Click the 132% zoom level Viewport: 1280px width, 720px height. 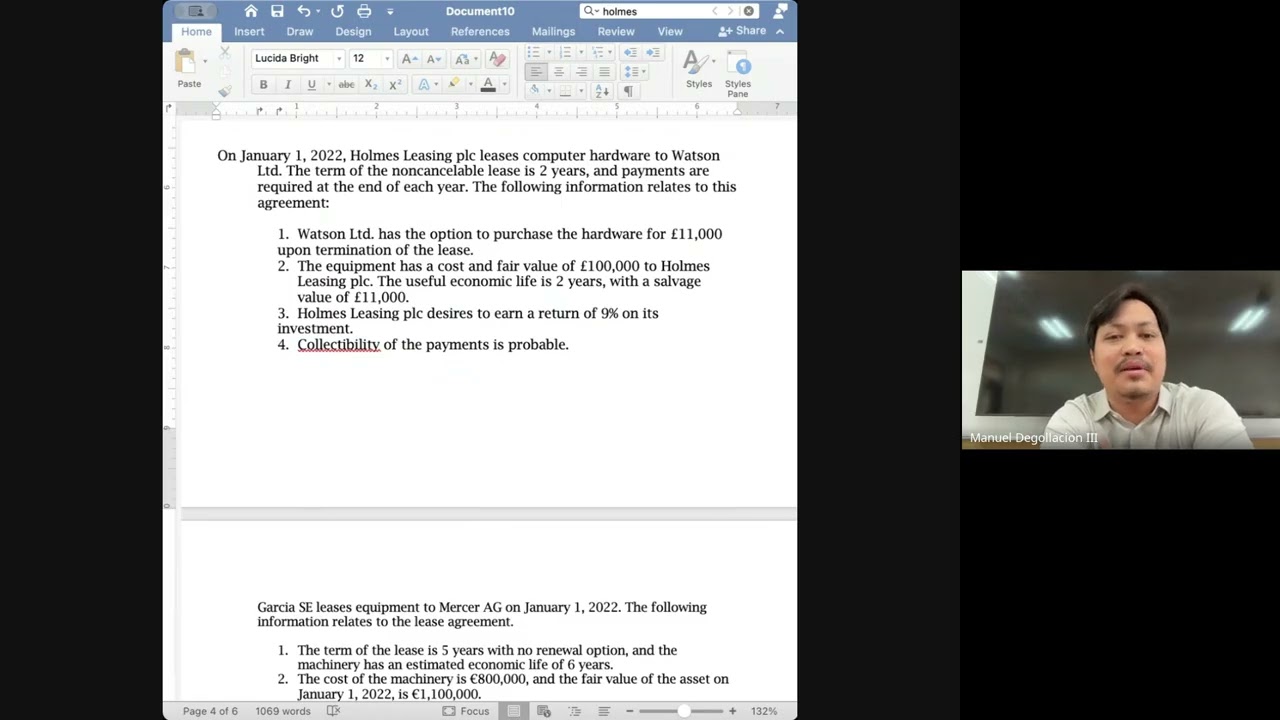click(x=764, y=711)
